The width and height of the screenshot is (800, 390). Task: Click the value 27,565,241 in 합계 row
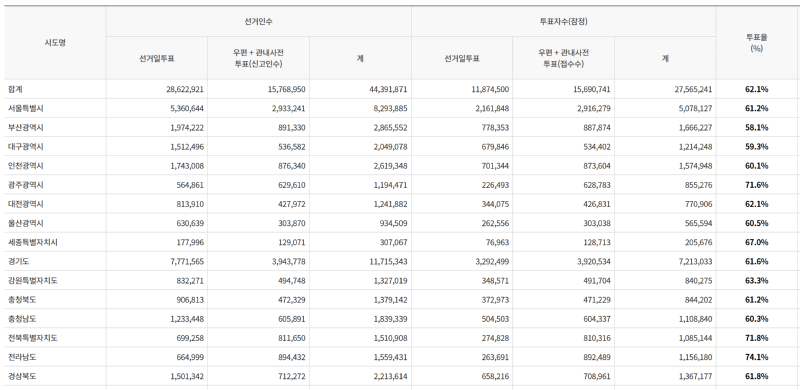point(693,89)
